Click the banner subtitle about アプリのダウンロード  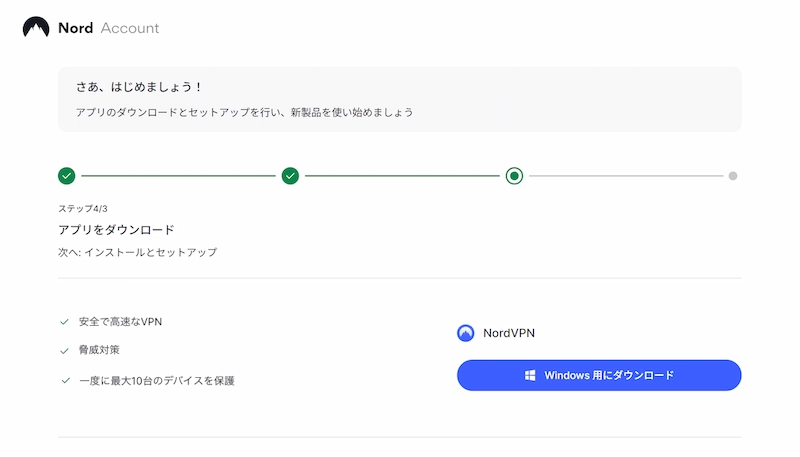[244, 112]
